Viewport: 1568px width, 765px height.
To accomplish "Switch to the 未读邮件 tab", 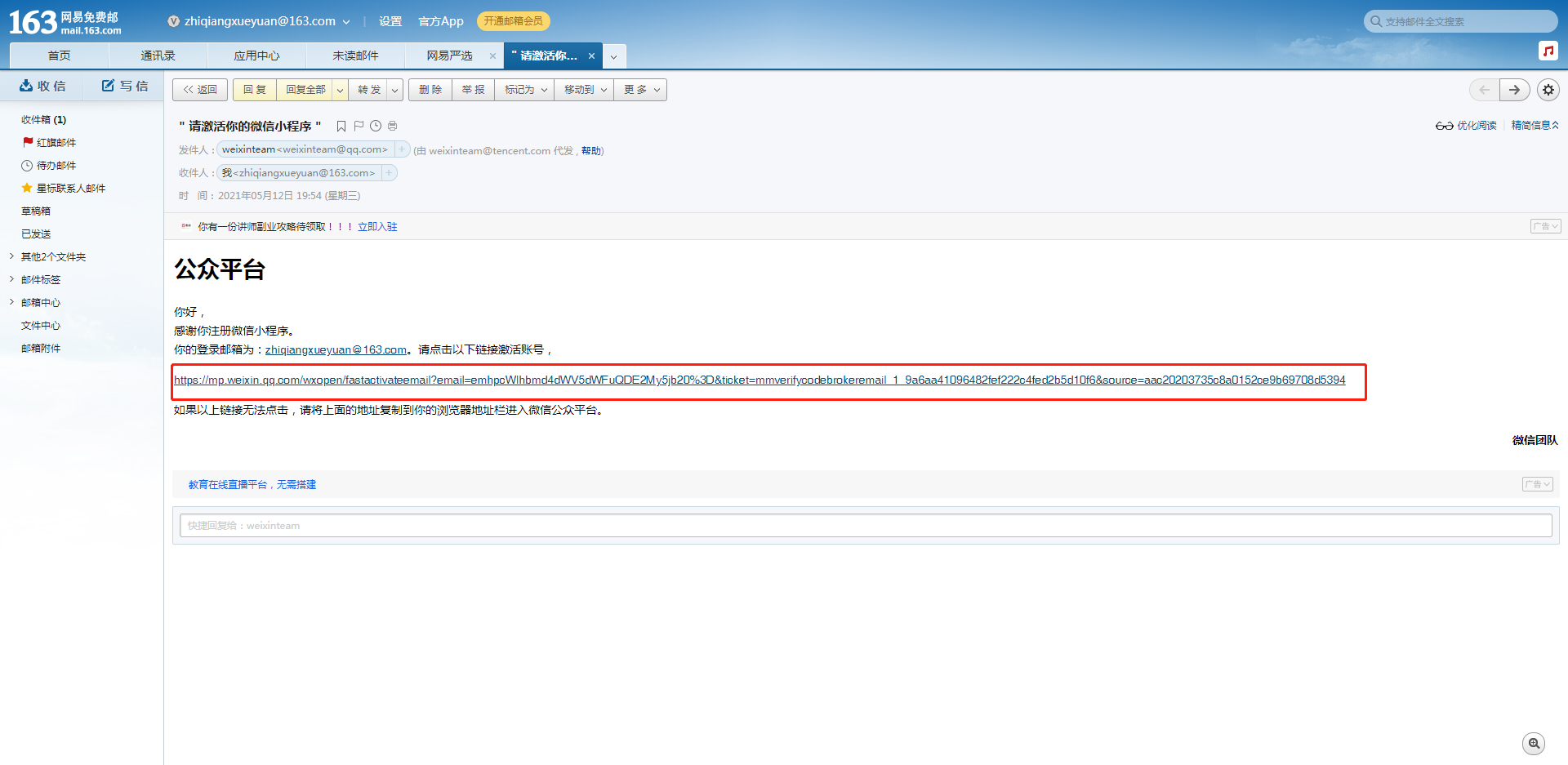I will pyautogui.click(x=355, y=56).
